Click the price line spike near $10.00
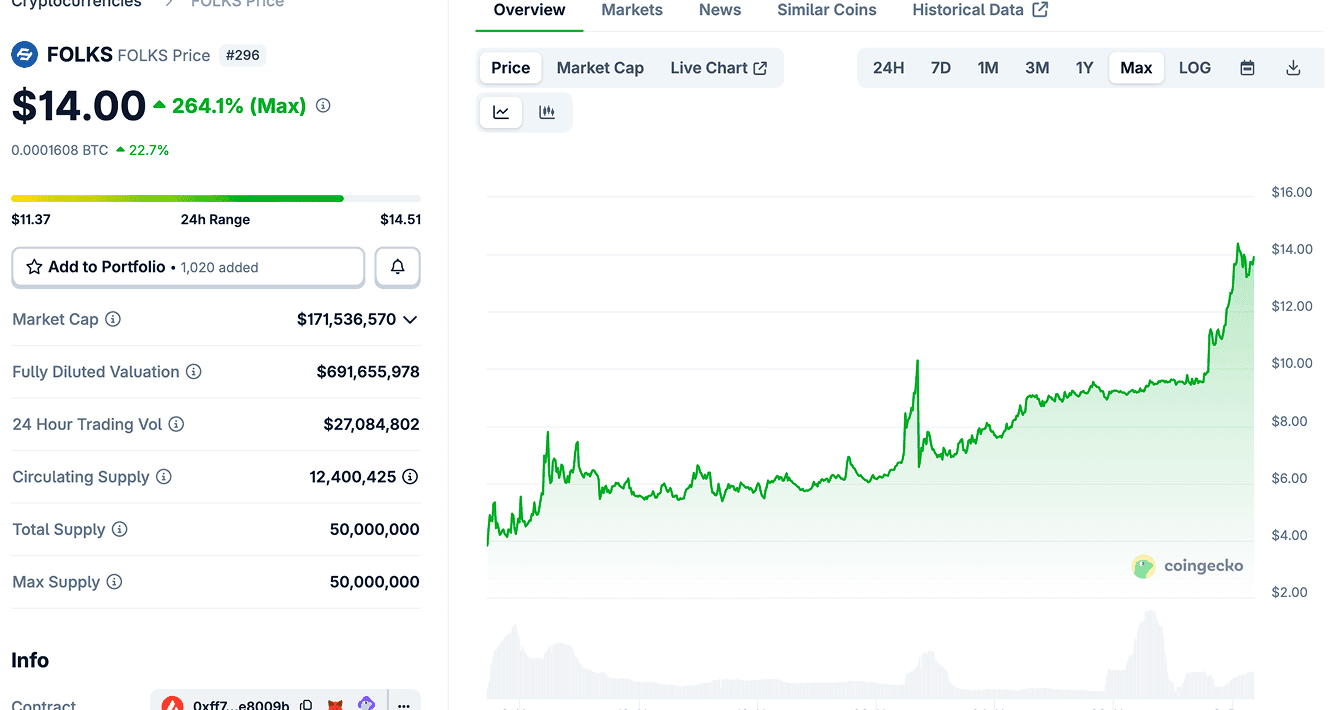 tap(917, 365)
